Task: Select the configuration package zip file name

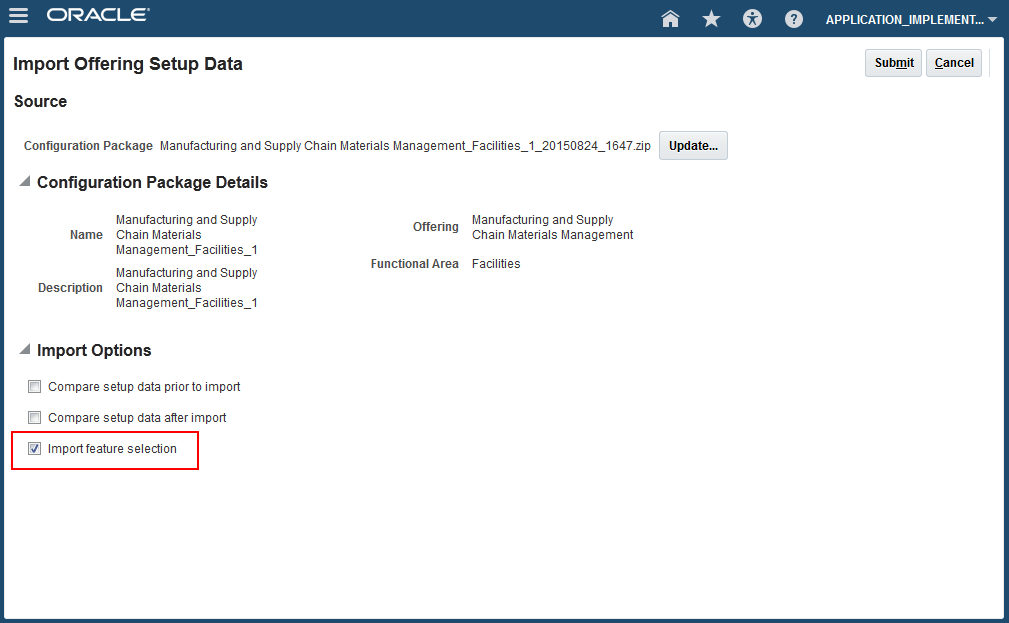Action: [405, 146]
